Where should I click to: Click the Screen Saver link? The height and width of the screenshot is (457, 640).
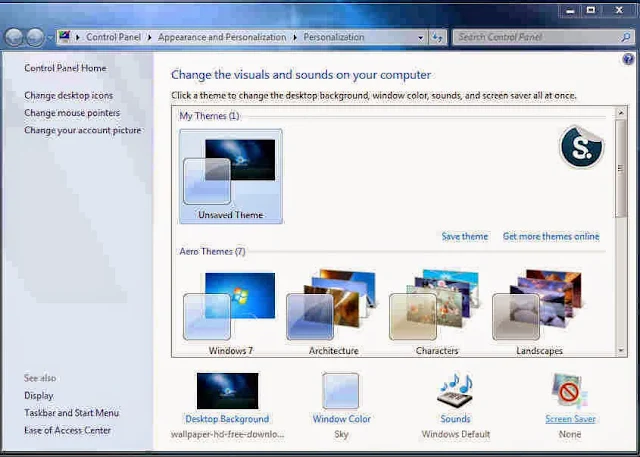[570, 419]
